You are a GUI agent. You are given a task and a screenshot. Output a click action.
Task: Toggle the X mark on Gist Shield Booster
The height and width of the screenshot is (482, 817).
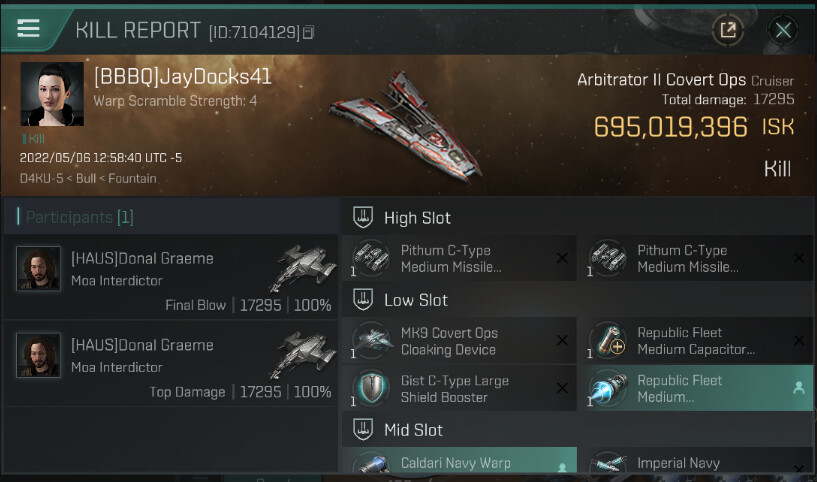[x=562, y=388]
